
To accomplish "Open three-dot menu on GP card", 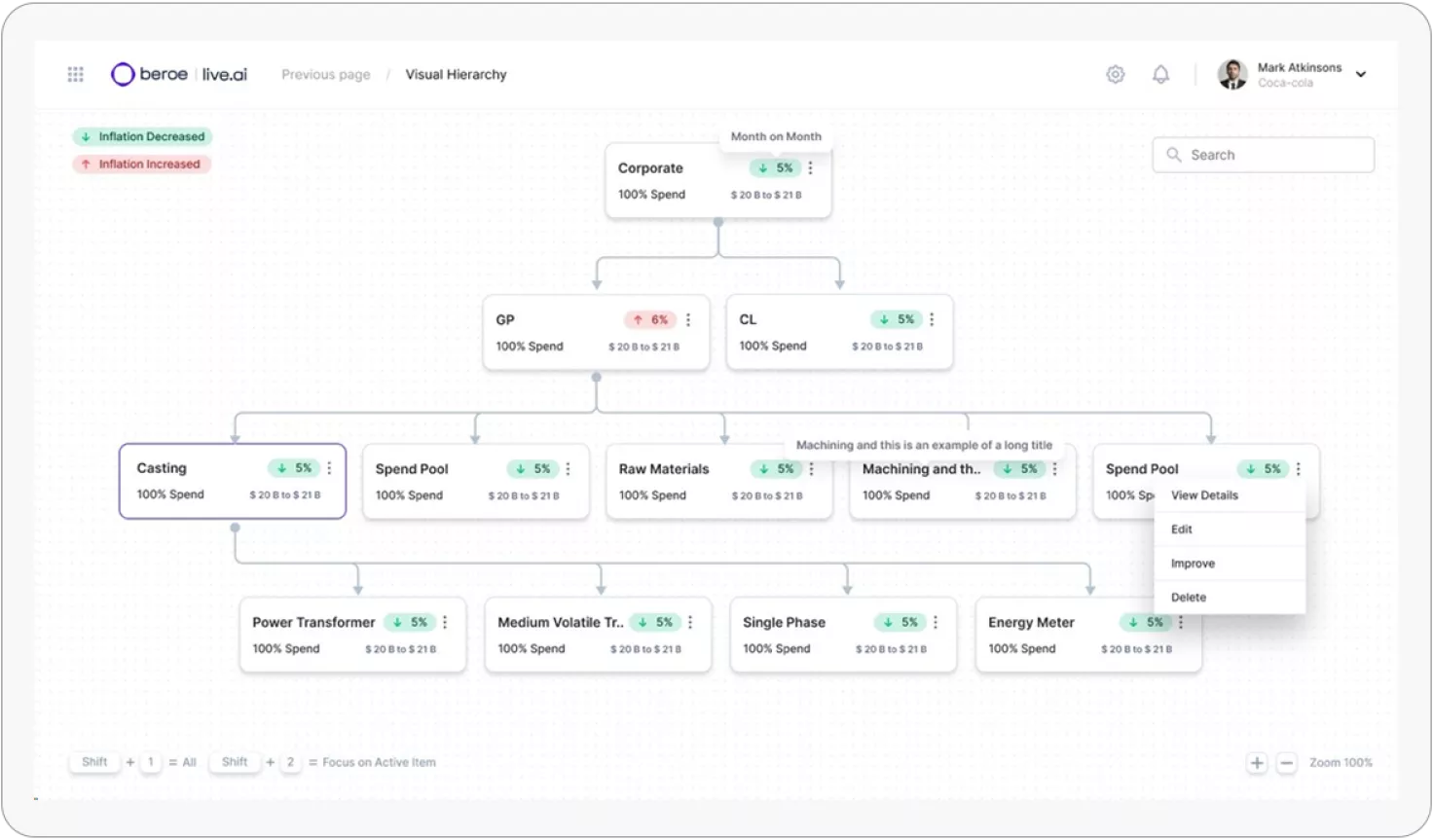I will click(x=688, y=319).
